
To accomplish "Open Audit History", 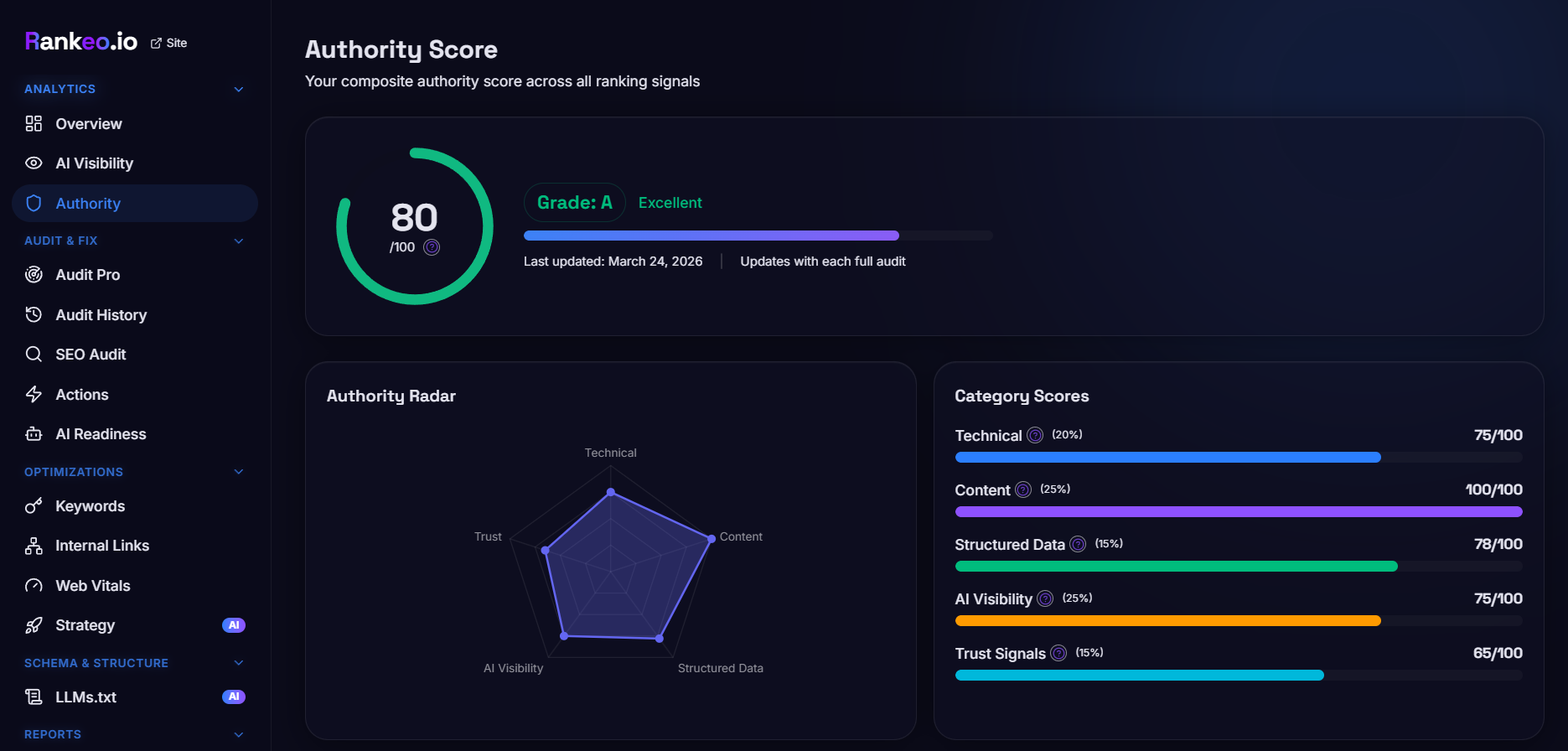I will point(135,315).
